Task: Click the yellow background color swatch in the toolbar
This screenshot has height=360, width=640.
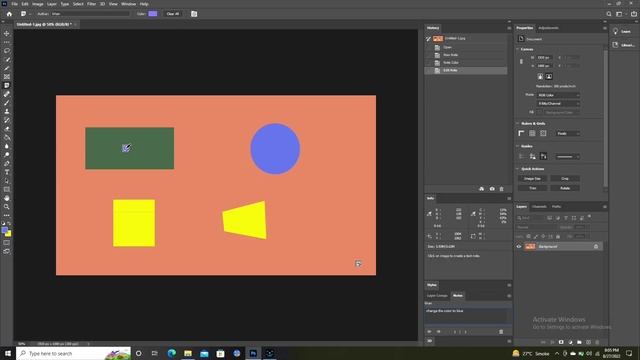Action: pyautogui.click(x=9, y=234)
